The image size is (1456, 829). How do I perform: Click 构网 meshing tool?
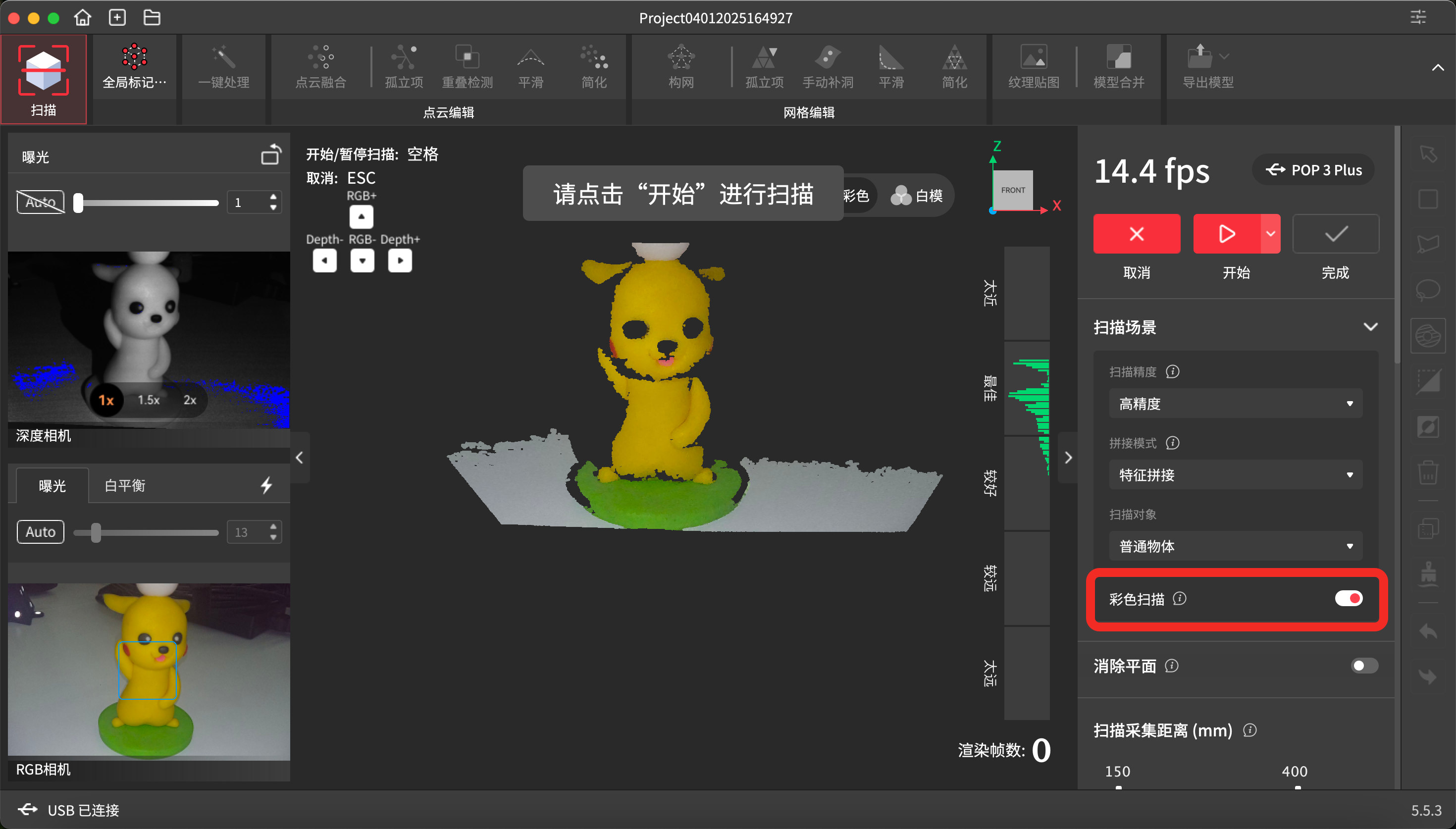pos(681,67)
